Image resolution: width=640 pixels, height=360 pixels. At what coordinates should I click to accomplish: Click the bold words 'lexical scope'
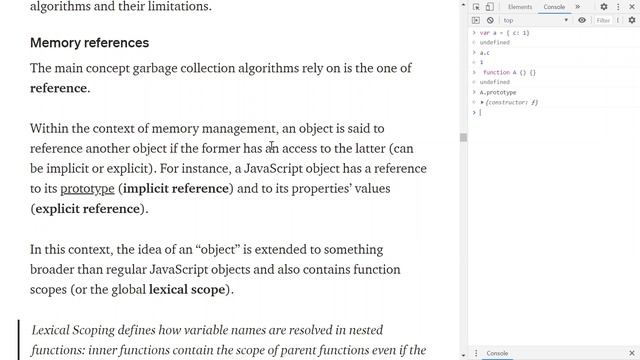(187, 289)
